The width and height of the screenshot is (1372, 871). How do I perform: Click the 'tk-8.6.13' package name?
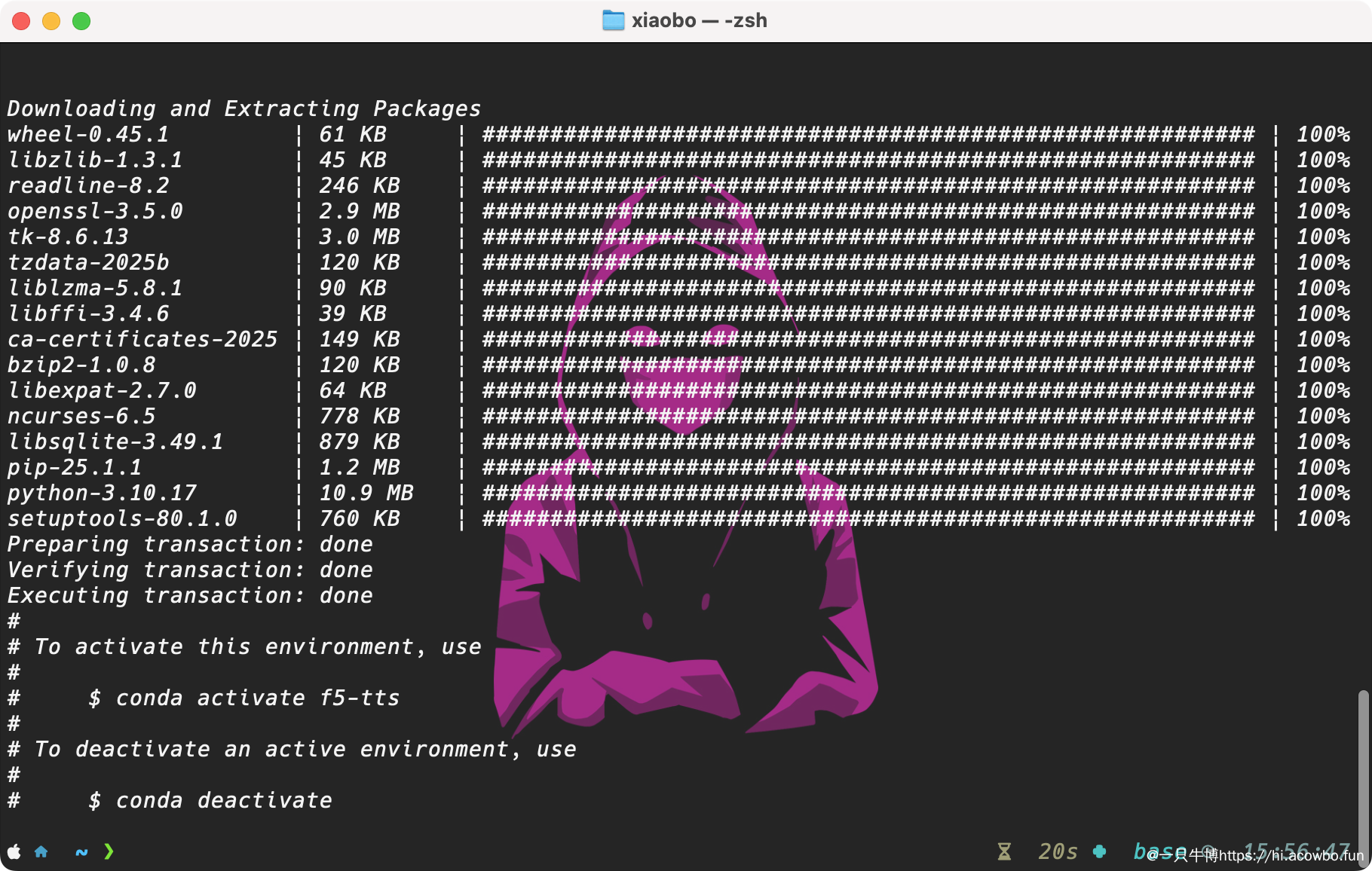coord(68,237)
